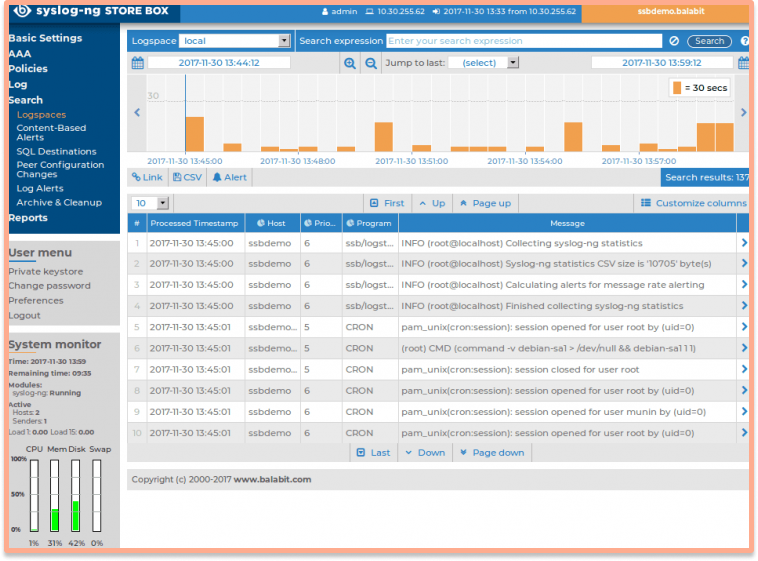Screen dimensions: 758x561
Task: Open AAA menu
Action: [x=20, y=54]
